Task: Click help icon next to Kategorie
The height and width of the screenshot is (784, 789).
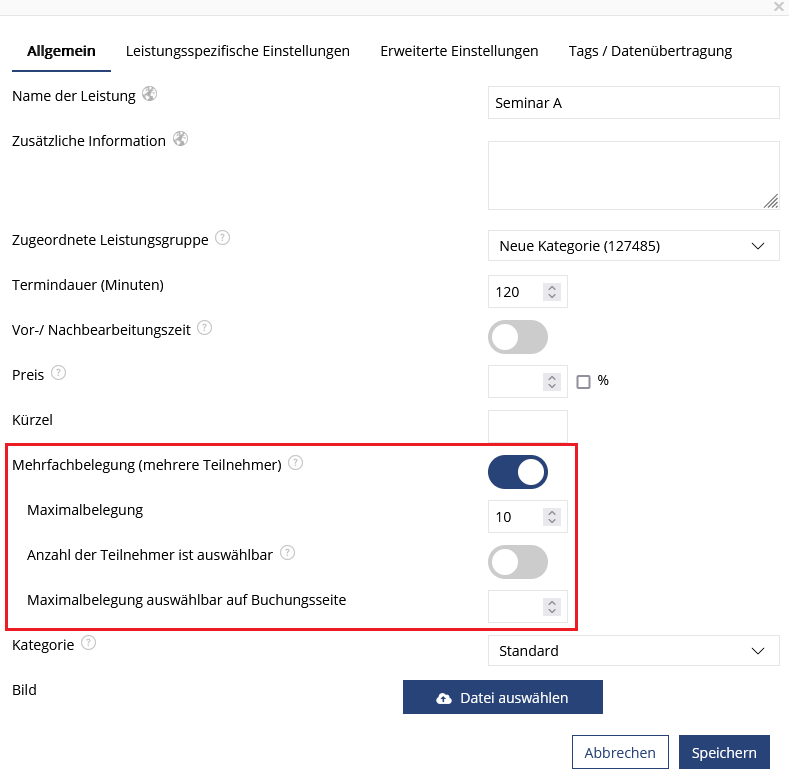Action: (x=89, y=643)
